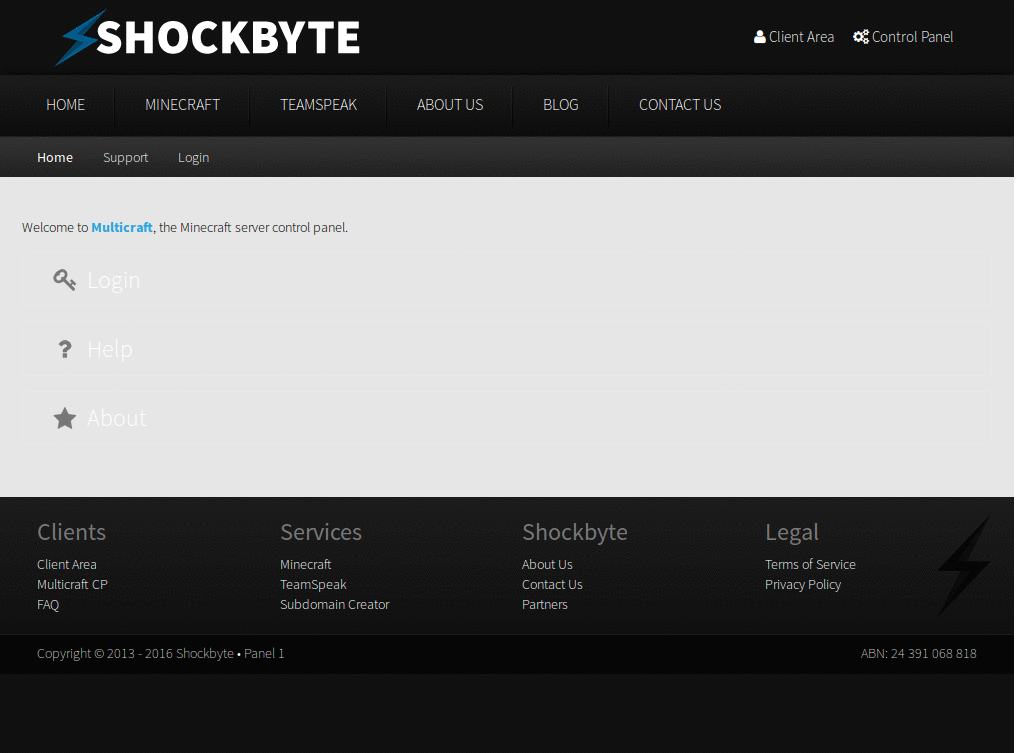Click the 'Shockbyte' footer heading
The width and height of the screenshot is (1024, 753).
tap(575, 533)
